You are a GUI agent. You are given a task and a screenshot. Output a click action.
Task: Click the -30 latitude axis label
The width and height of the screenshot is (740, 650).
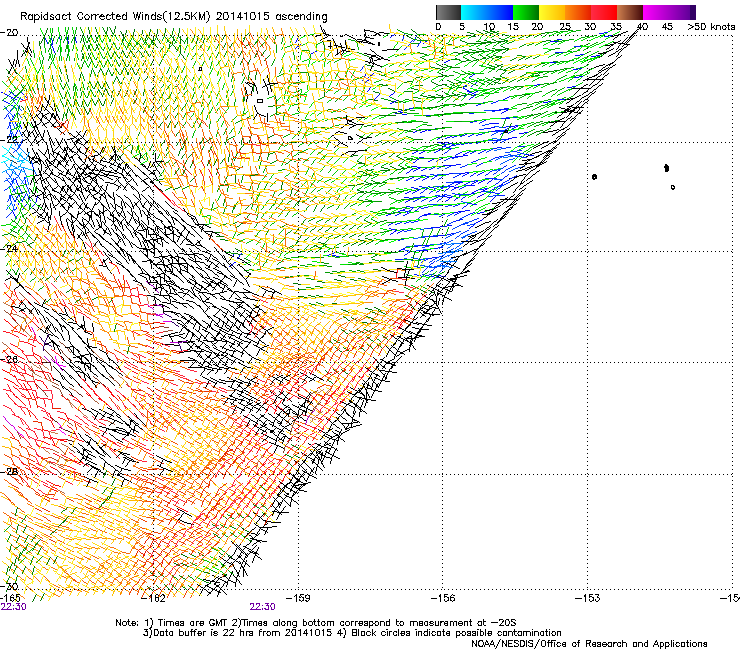click(9, 586)
